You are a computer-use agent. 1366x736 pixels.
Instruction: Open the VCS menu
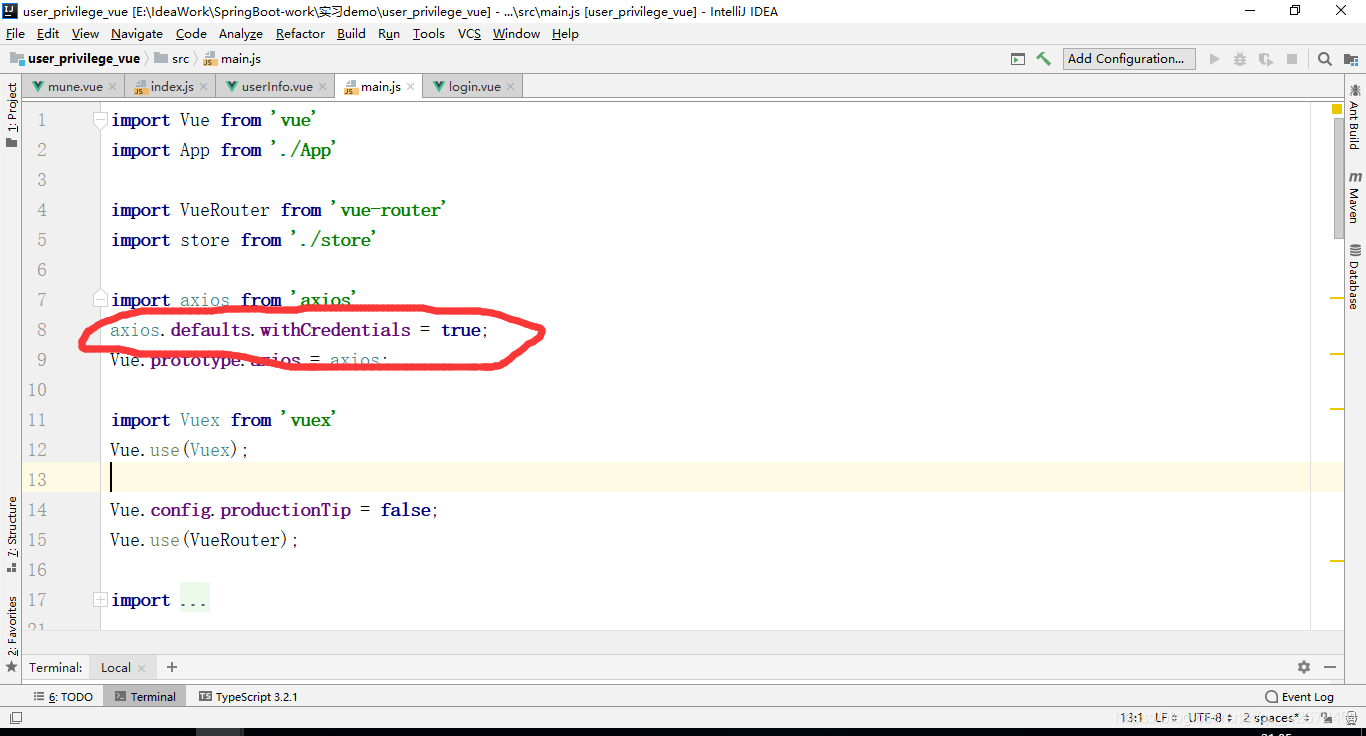[469, 34]
